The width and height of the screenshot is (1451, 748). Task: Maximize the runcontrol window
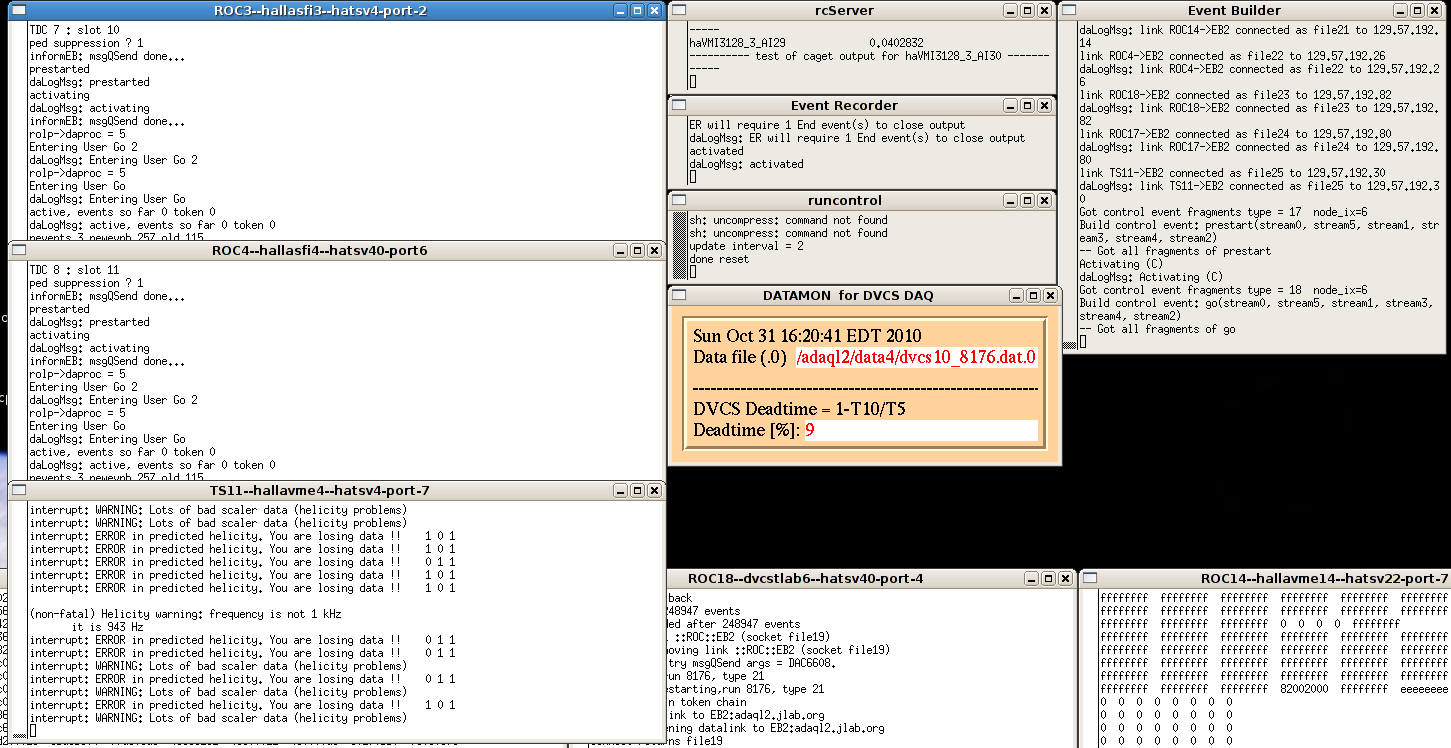tap(1027, 200)
